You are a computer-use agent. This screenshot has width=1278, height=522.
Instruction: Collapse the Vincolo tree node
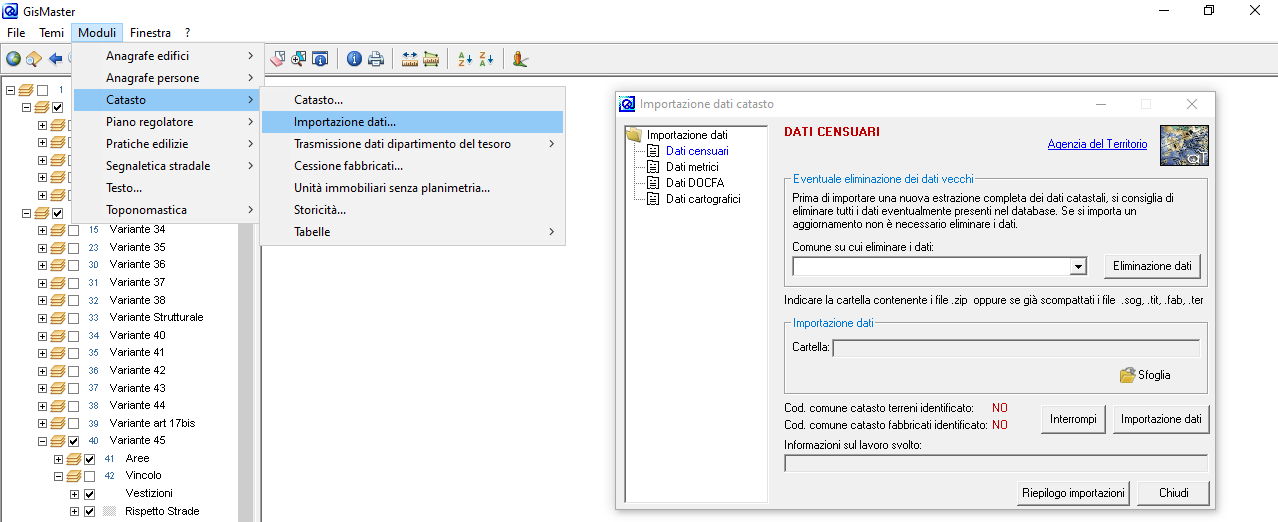point(58,476)
